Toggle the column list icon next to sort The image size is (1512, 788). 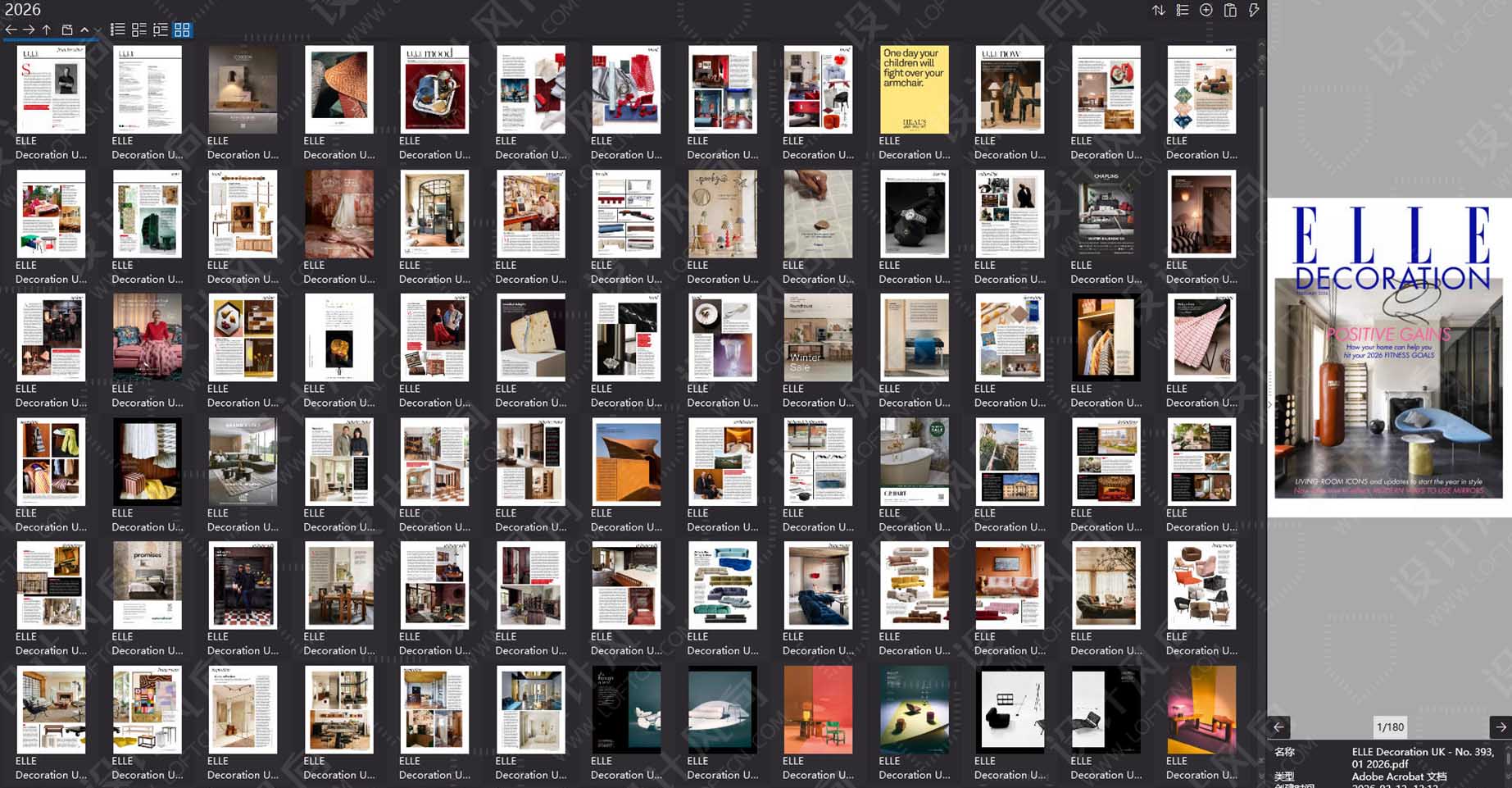(1182, 10)
